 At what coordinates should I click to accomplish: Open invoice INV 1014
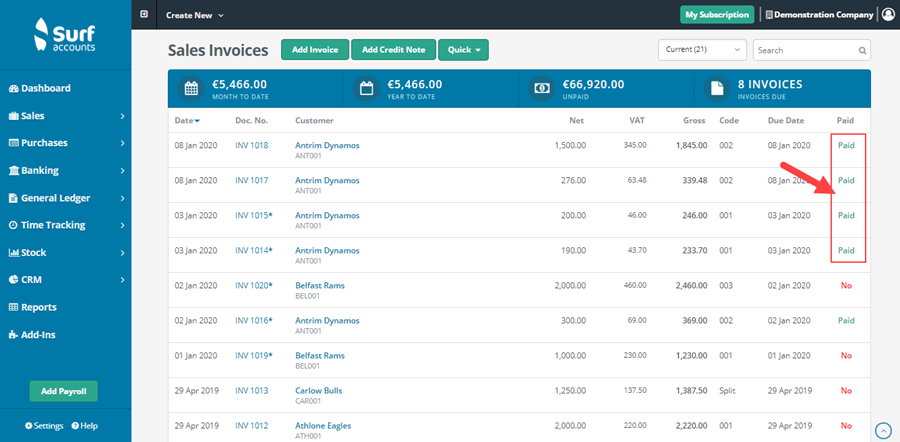(254, 251)
